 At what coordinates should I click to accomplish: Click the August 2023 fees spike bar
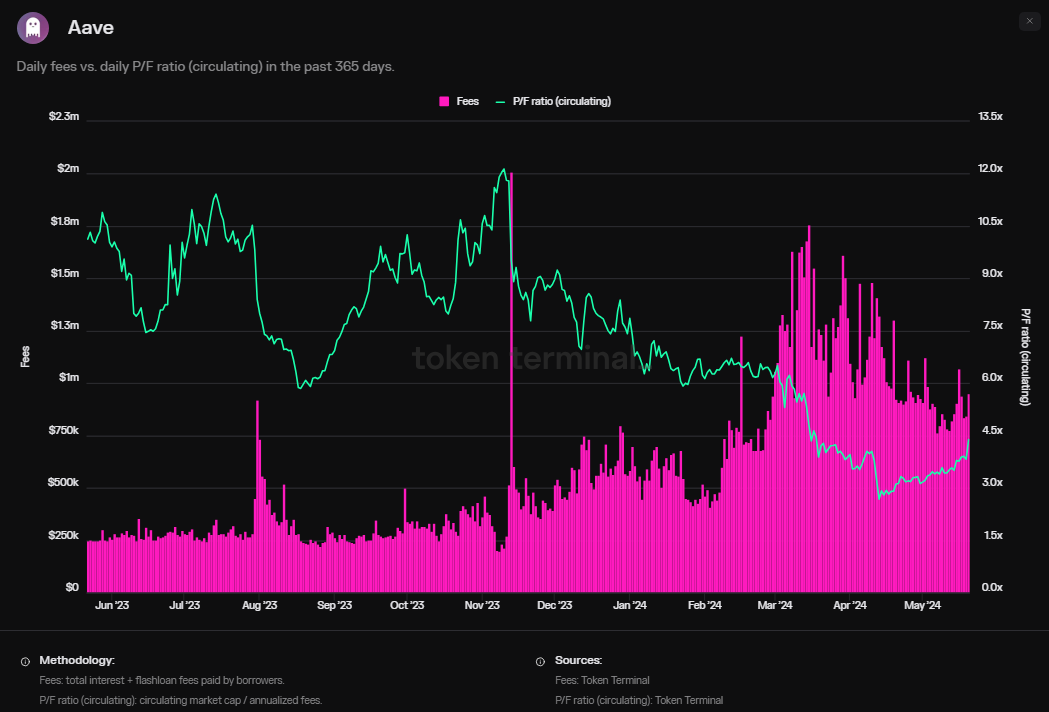click(258, 497)
